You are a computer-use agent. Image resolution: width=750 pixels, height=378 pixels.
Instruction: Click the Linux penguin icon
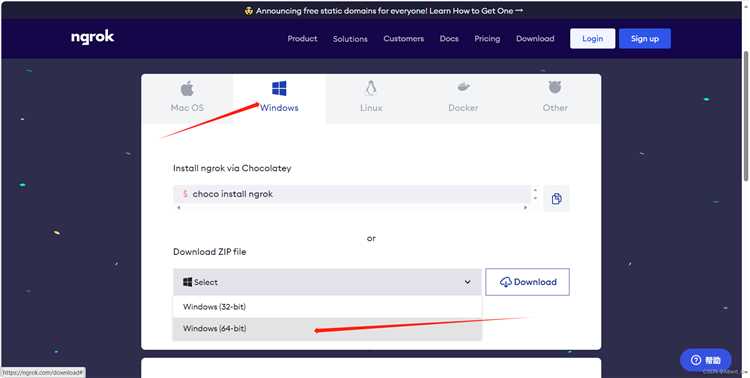pos(371,89)
